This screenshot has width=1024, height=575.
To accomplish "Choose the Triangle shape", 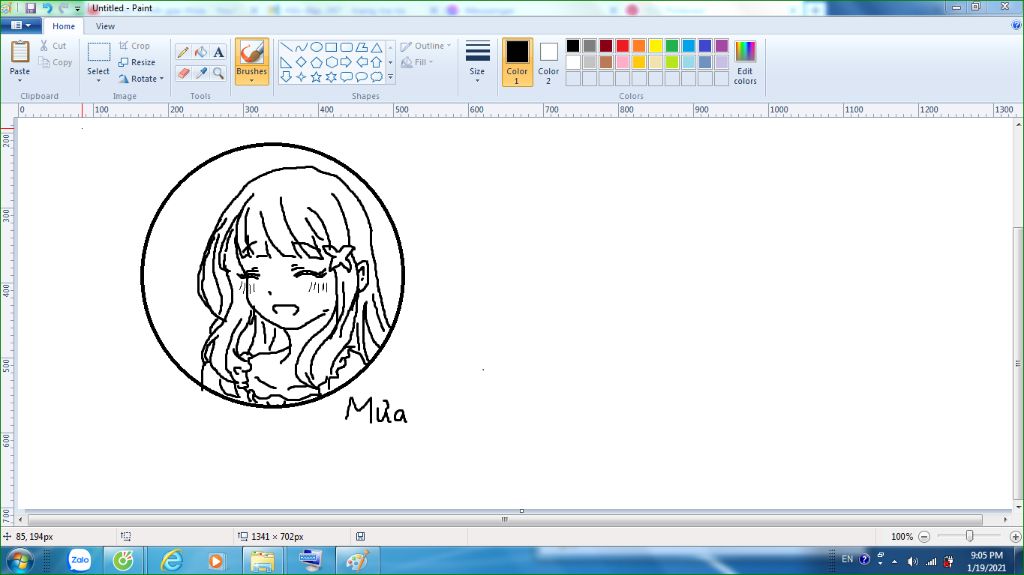I will pyautogui.click(x=377, y=47).
